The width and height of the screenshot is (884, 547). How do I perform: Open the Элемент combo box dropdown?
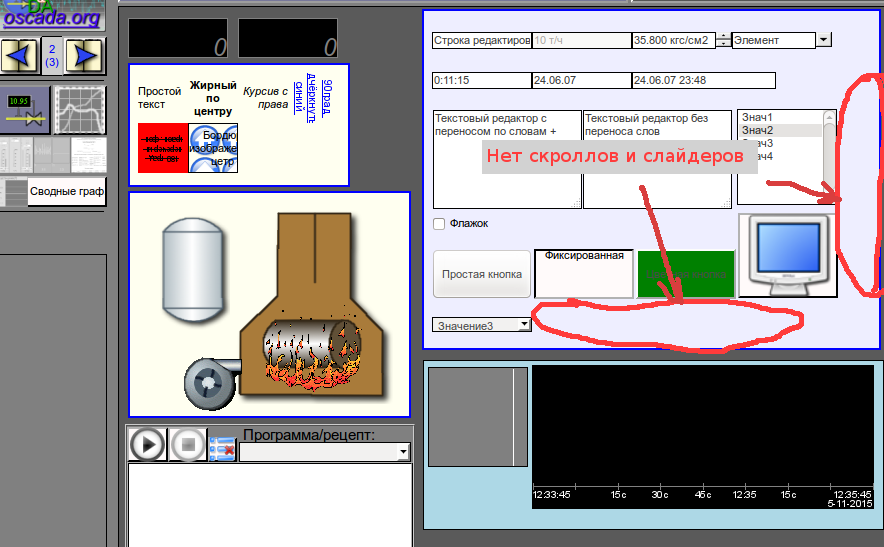(x=823, y=40)
